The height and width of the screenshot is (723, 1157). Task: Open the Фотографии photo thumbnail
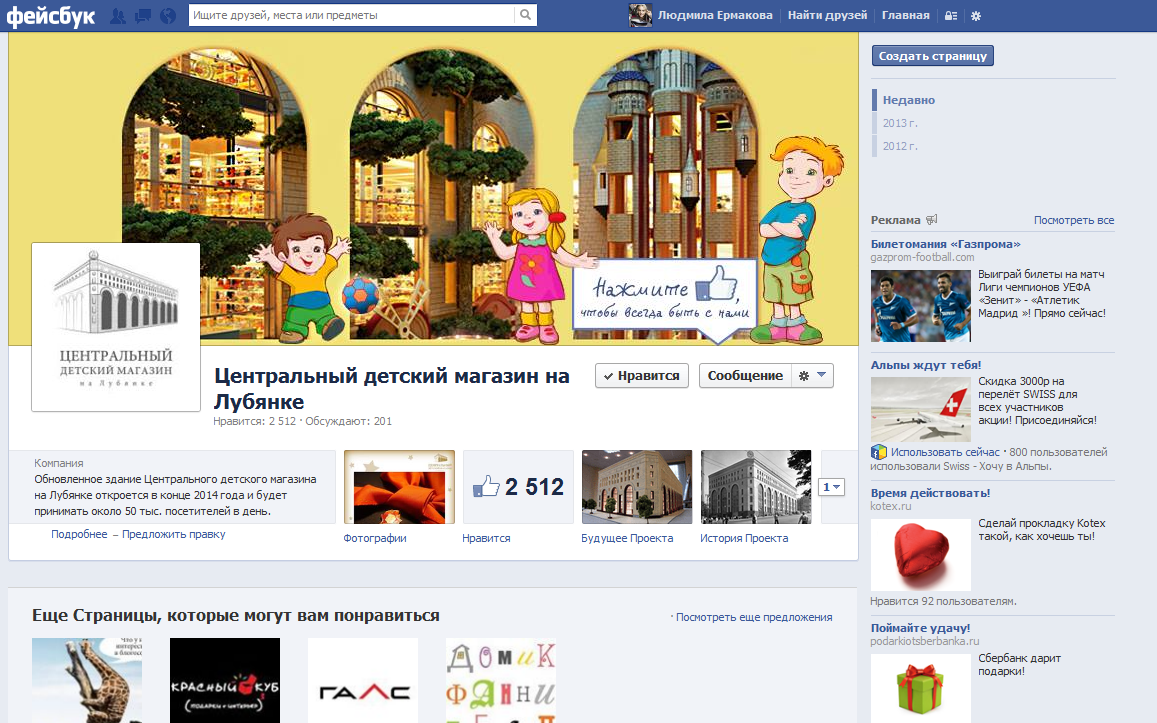[399, 487]
